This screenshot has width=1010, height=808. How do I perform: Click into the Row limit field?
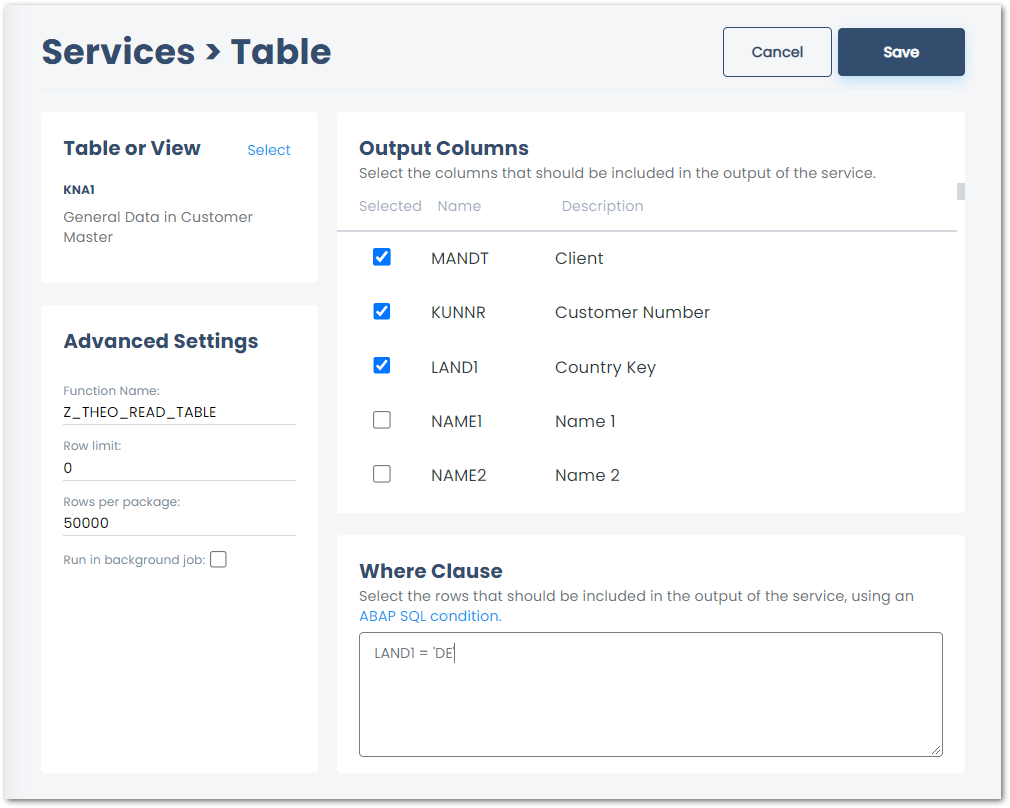pyautogui.click(x=178, y=468)
